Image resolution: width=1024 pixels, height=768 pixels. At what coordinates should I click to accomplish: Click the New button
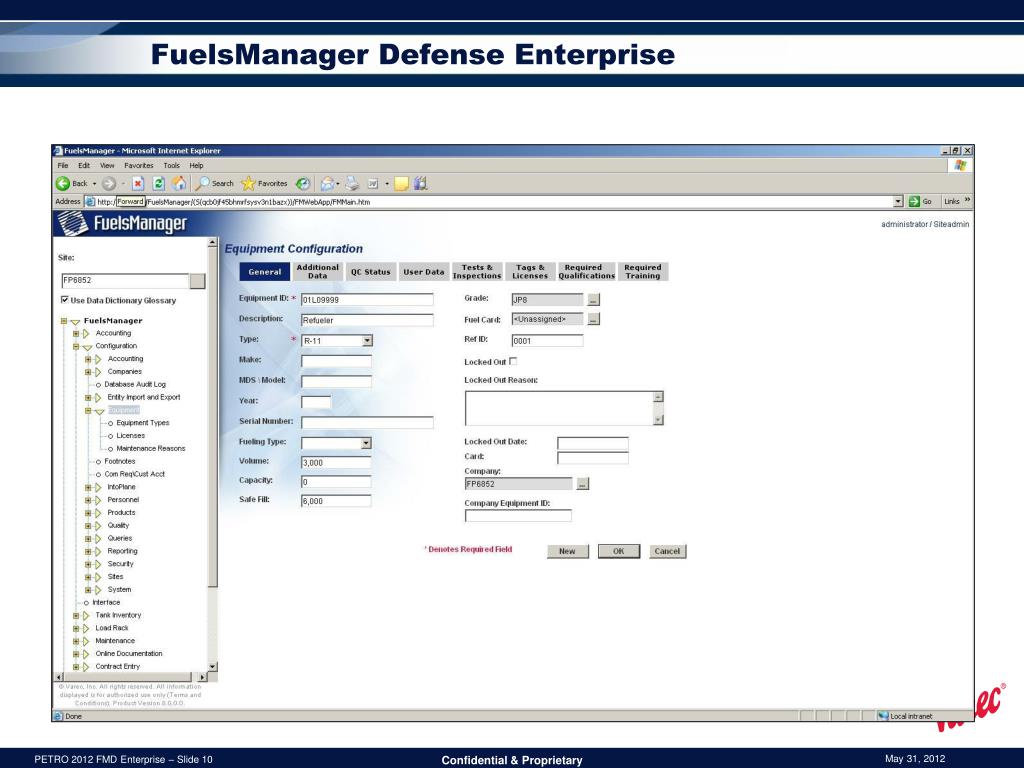(567, 551)
